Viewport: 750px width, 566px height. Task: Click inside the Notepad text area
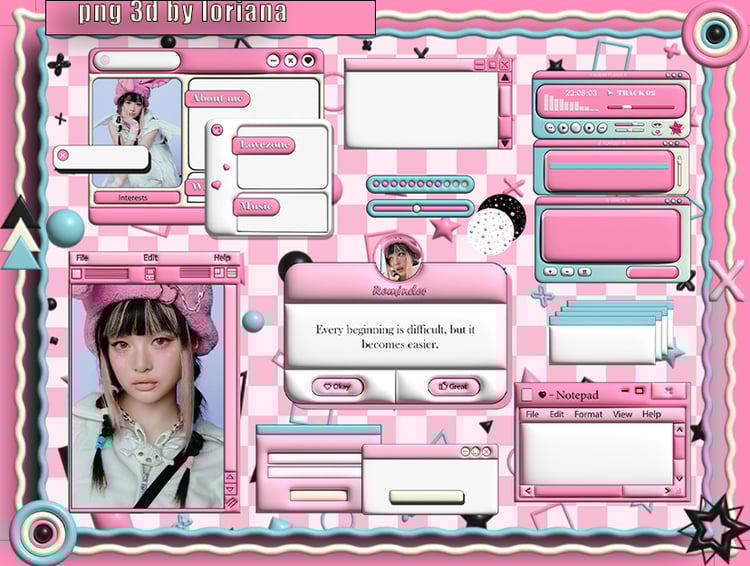[596, 453]
